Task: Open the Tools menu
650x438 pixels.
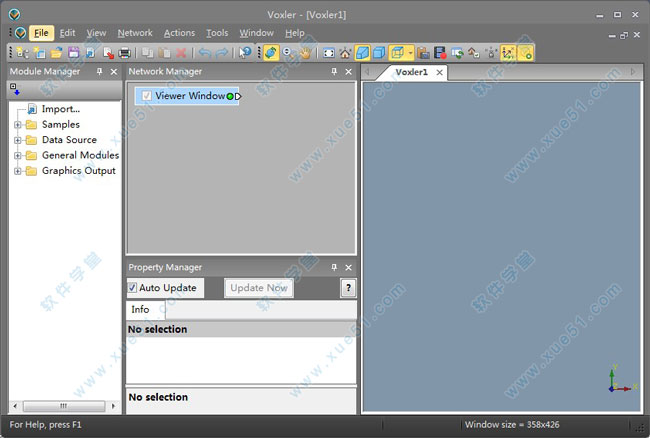Action: click(217, 33)
